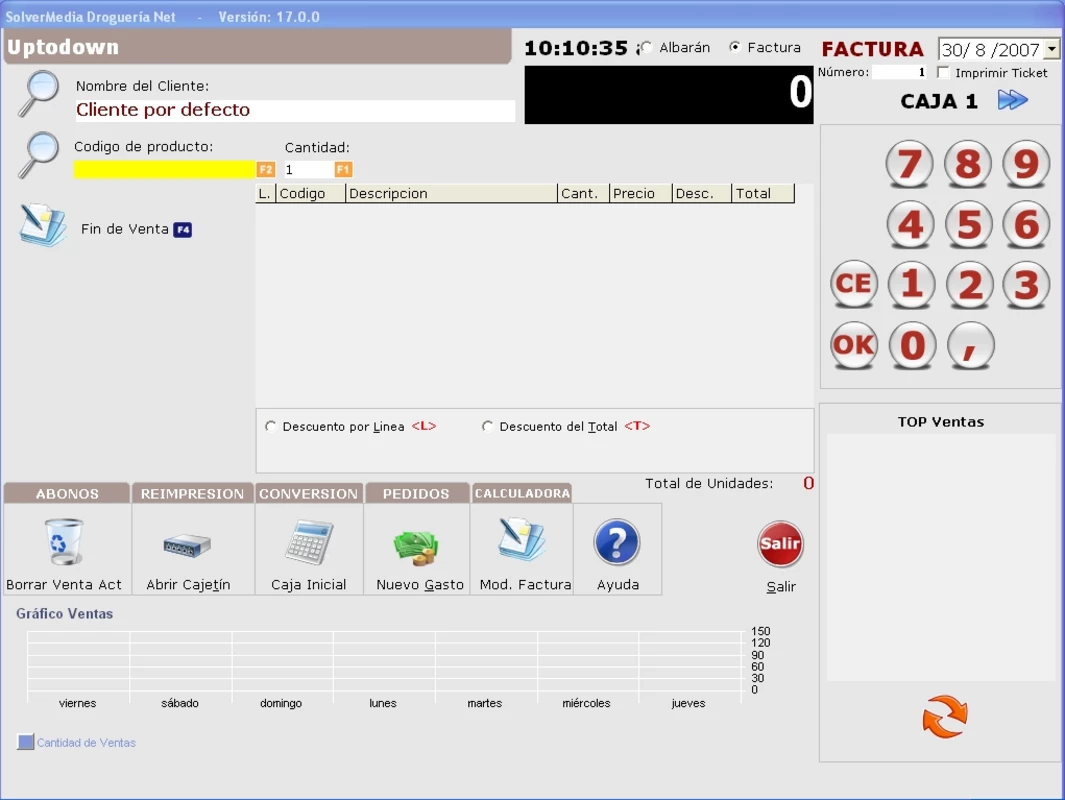Click the Cantidad de Ventas legend swatch

[x=26, y=742]
